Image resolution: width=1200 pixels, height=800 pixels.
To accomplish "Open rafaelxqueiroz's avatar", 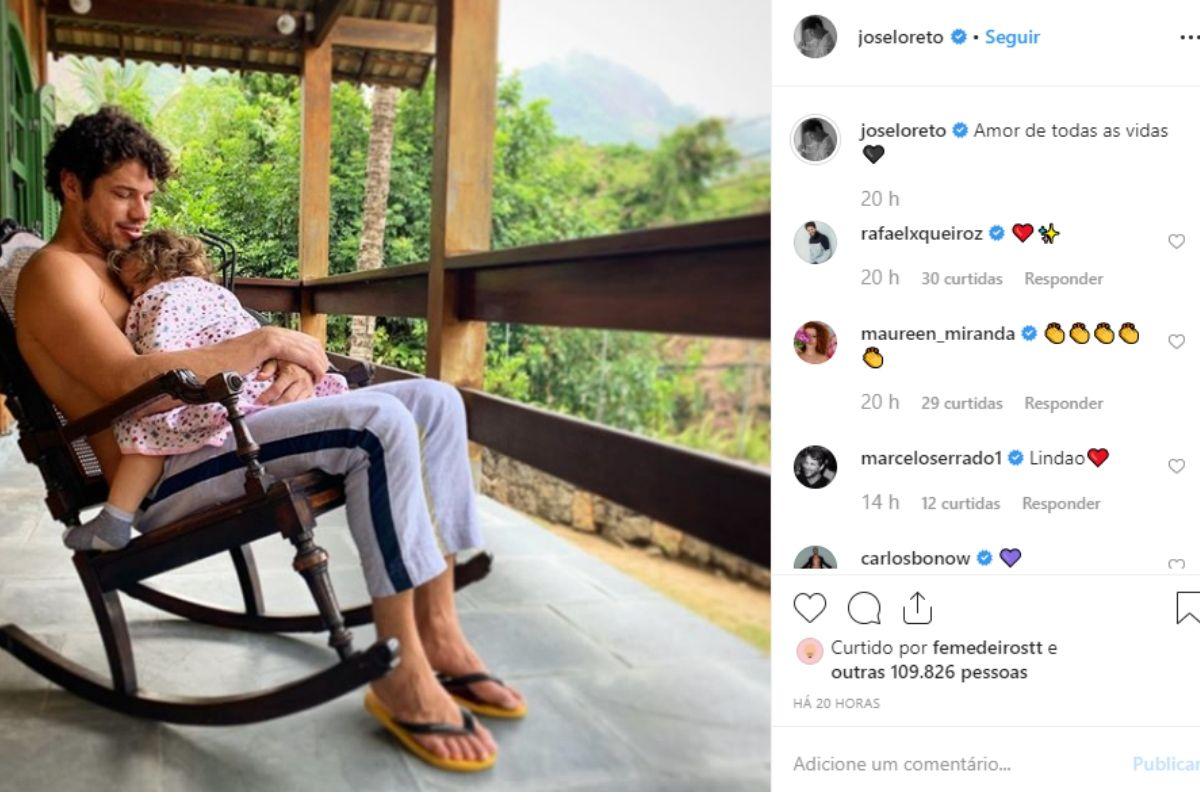I will (x=815, y=242).
